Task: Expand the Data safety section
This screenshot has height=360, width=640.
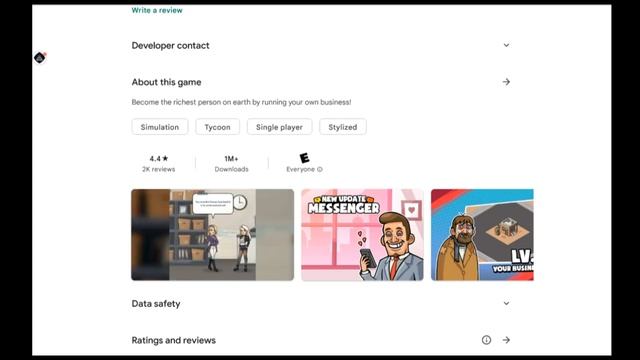Action: pos(506,303)
